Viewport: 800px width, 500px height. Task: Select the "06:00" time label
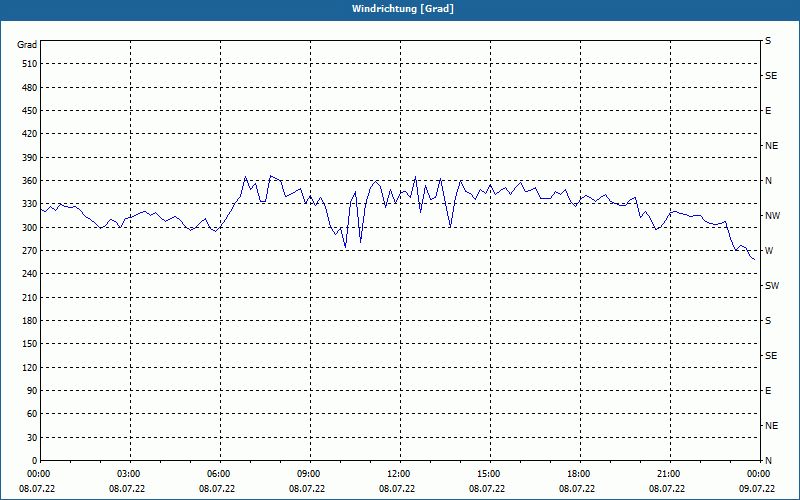click(218, 474)
